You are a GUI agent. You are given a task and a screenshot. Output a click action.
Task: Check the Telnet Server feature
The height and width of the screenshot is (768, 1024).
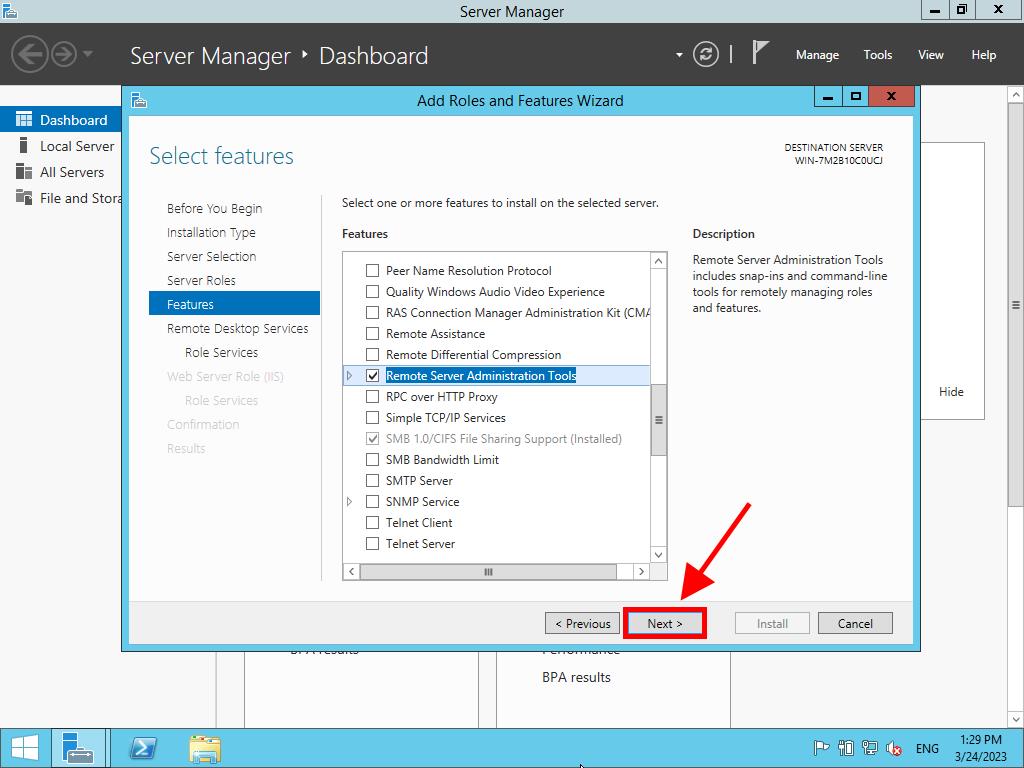(372, 543)
